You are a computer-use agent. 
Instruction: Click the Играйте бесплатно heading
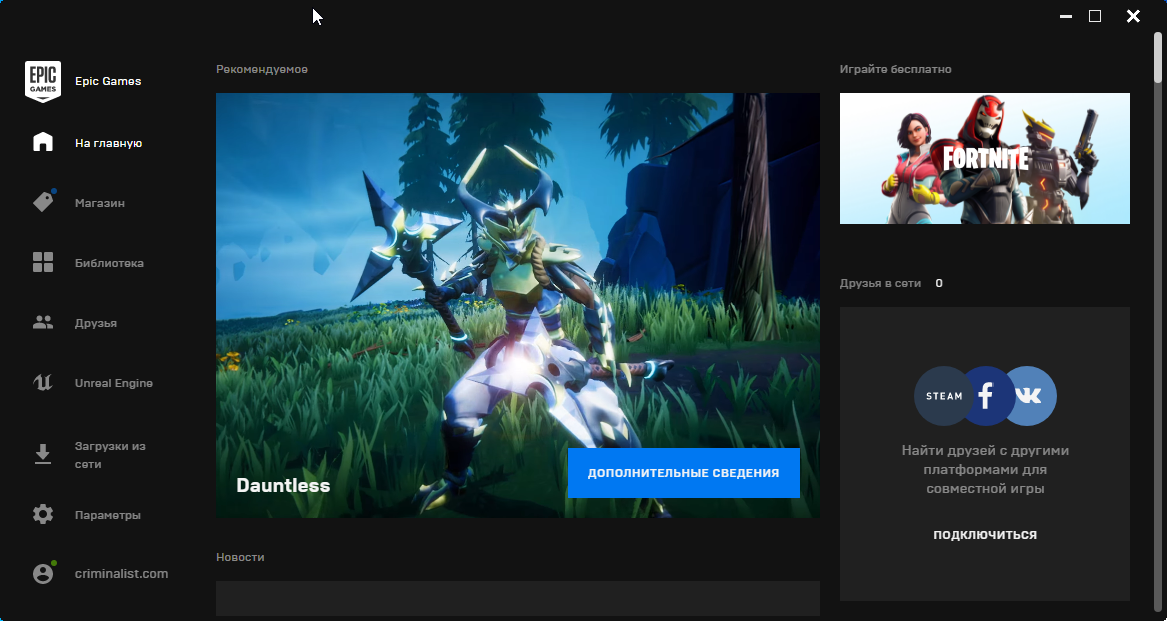click(895, 69)
